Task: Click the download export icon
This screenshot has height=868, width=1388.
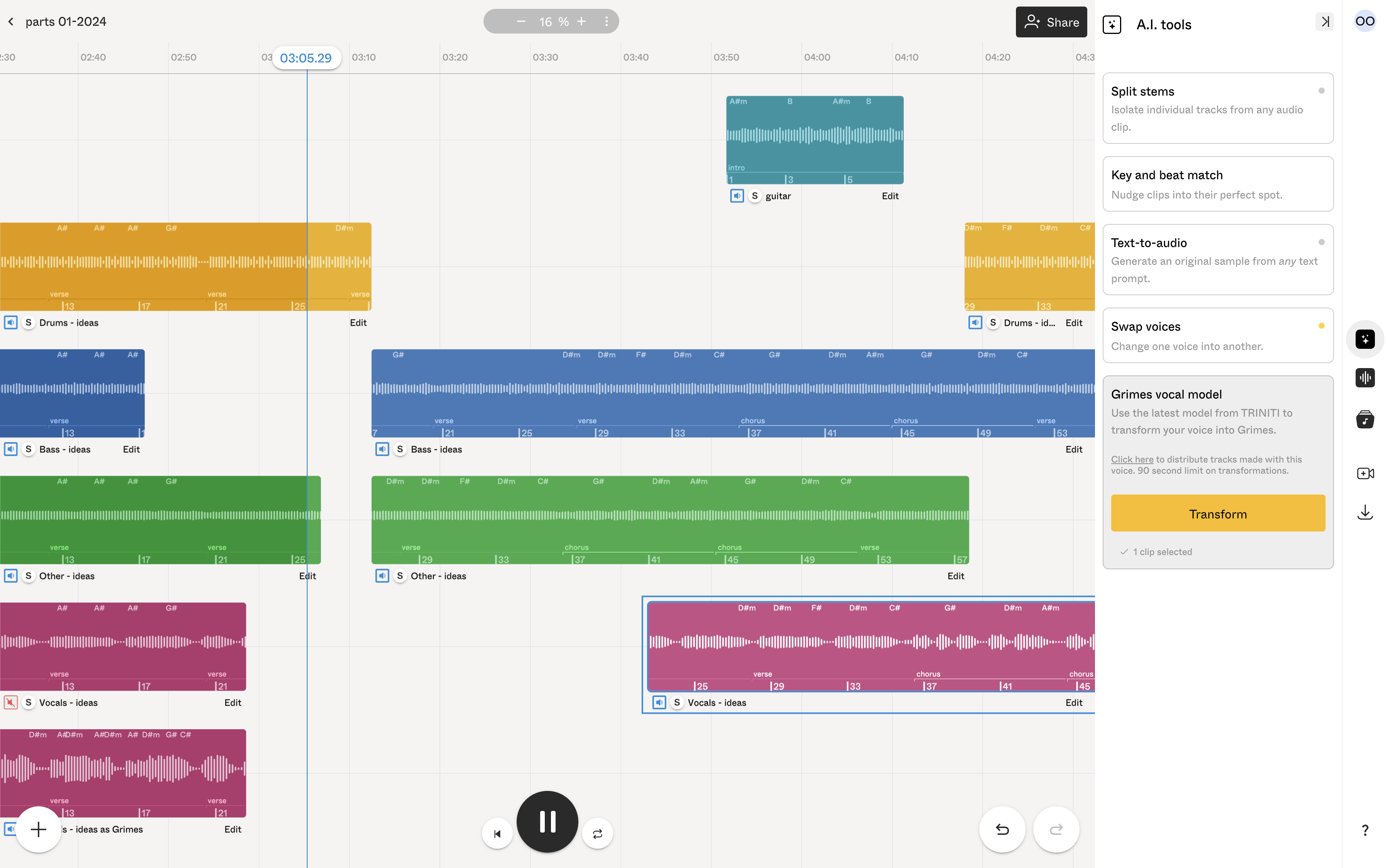Action: 1365,511
